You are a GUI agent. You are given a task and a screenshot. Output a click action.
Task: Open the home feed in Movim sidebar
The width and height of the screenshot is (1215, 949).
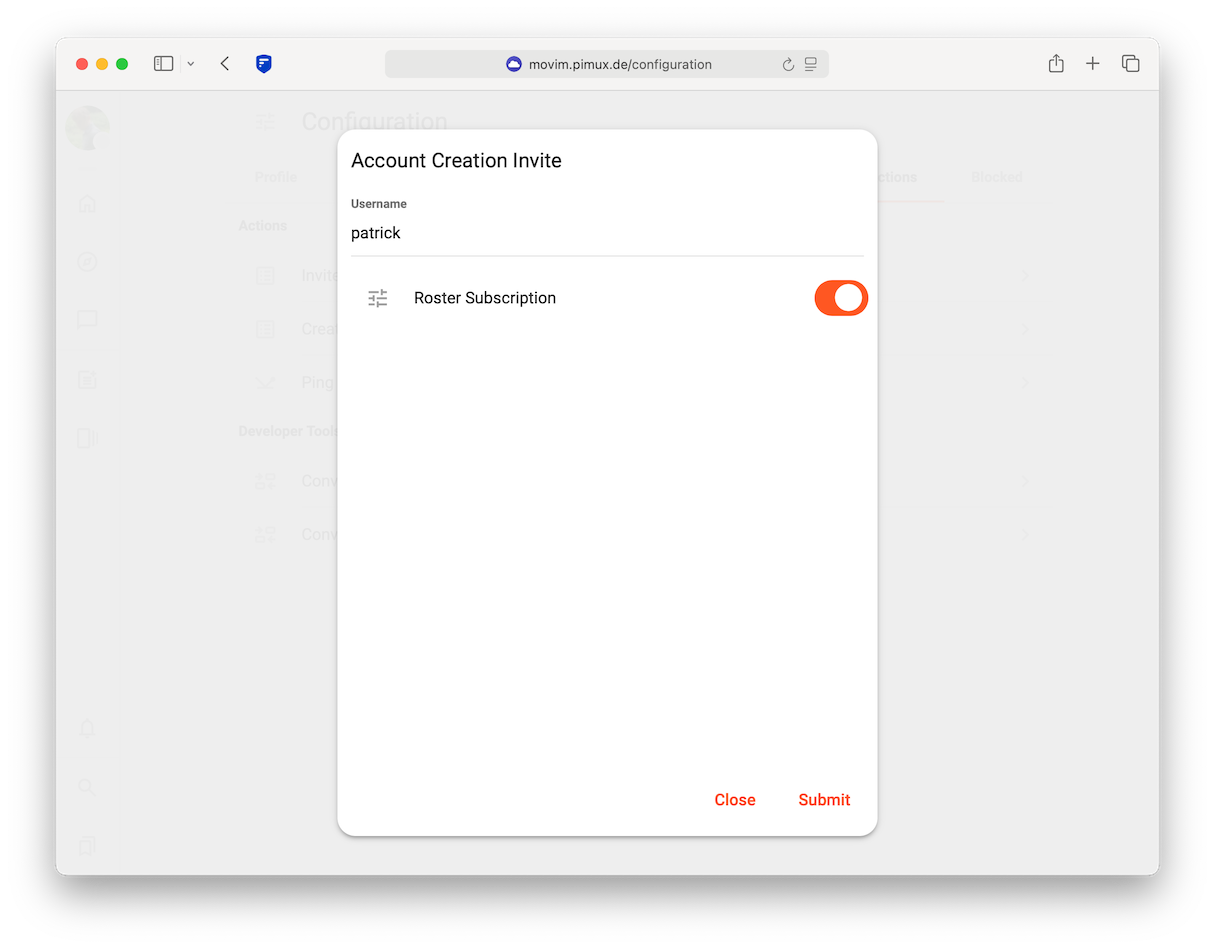[87, 203]
